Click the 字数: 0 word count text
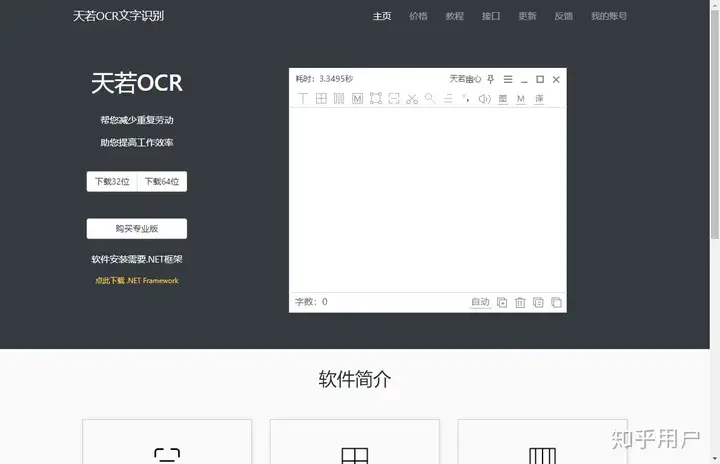The image size is (720, 464). pos(311,302)
